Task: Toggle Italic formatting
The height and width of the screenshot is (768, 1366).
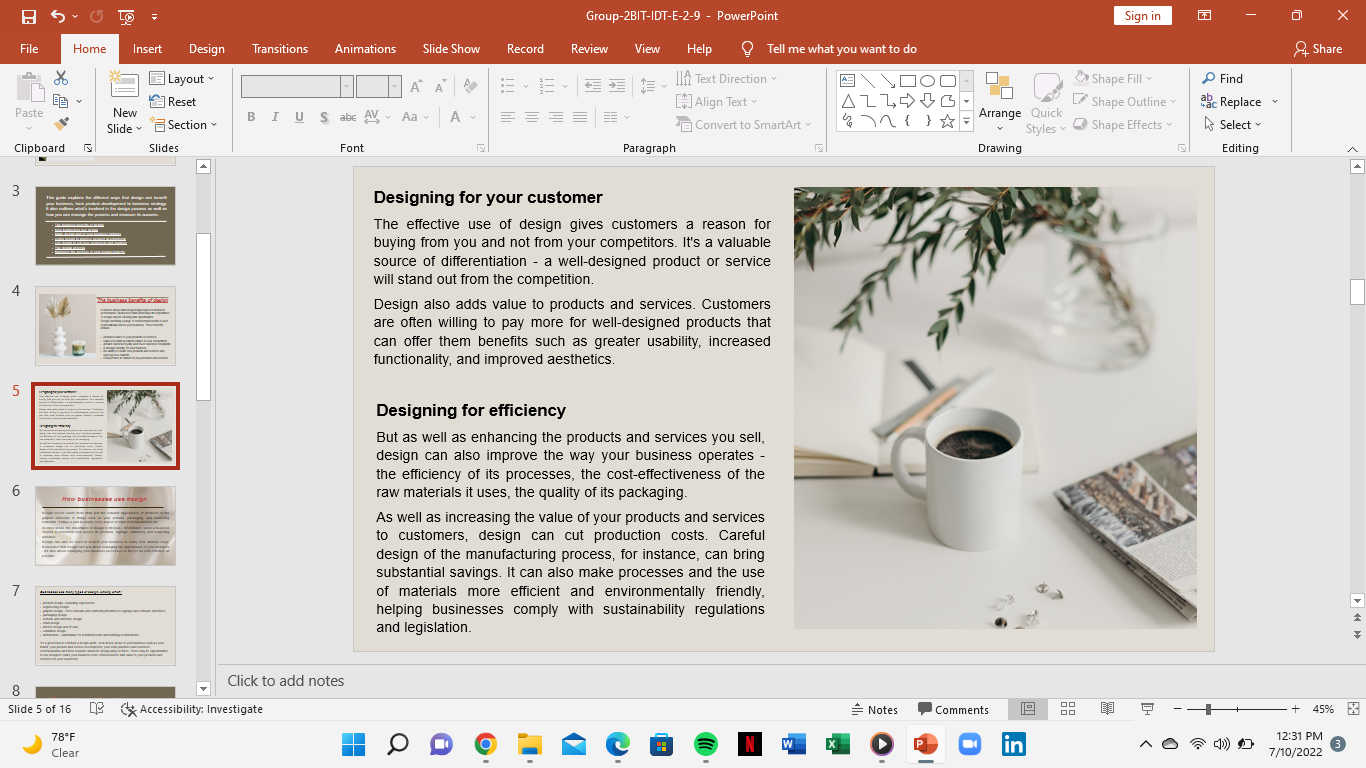Action: coord(275,117)
